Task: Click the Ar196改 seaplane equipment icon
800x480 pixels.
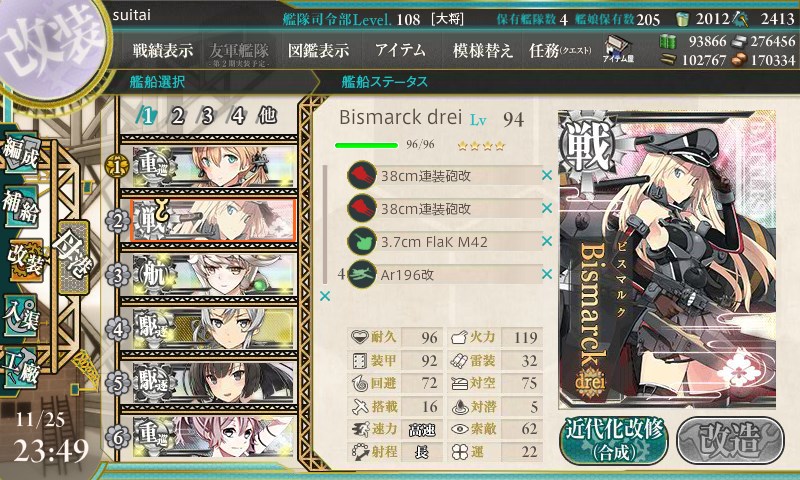Action: click(362, 274)
